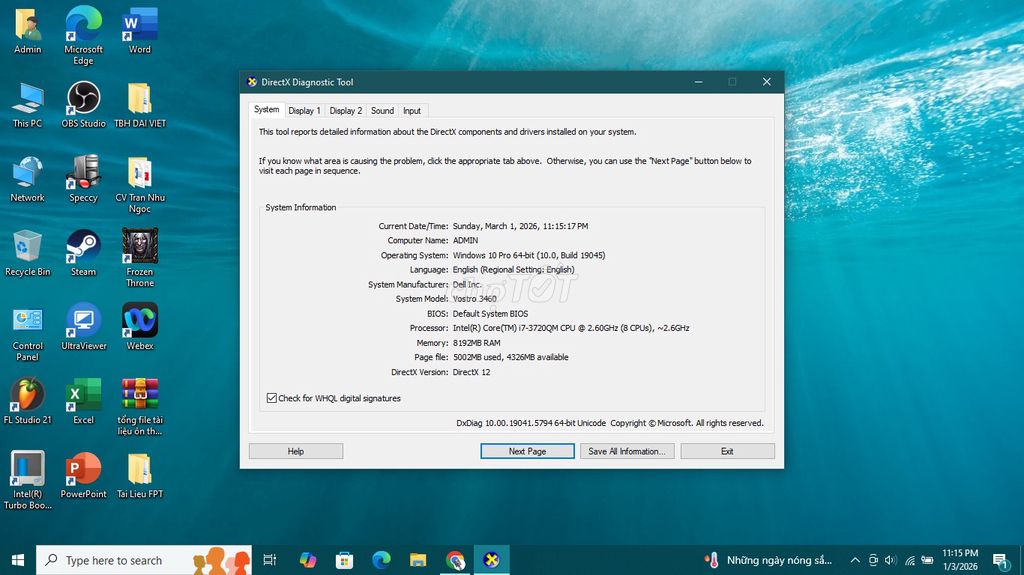Image resolution: width=1024 pixels, height=575 pixels.
Task: Click the Exit button
Action: coord(727,451)
